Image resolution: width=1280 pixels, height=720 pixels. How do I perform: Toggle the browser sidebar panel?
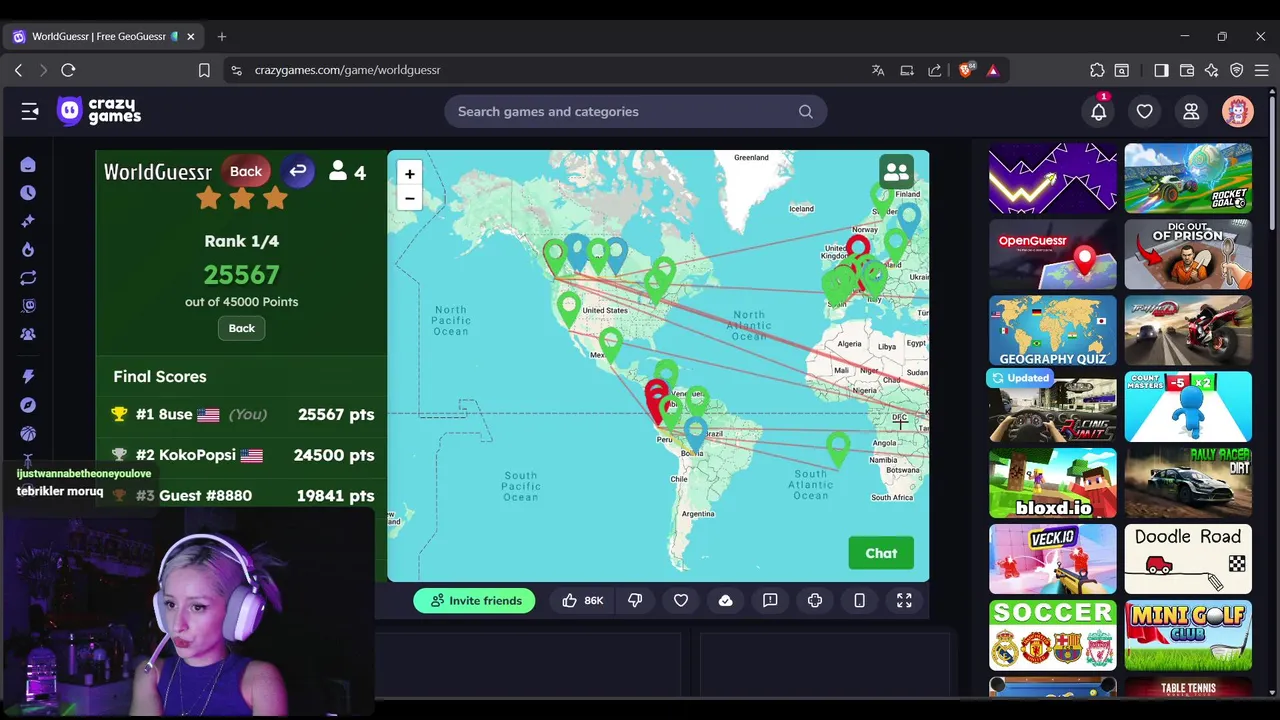click(1161, 70)
